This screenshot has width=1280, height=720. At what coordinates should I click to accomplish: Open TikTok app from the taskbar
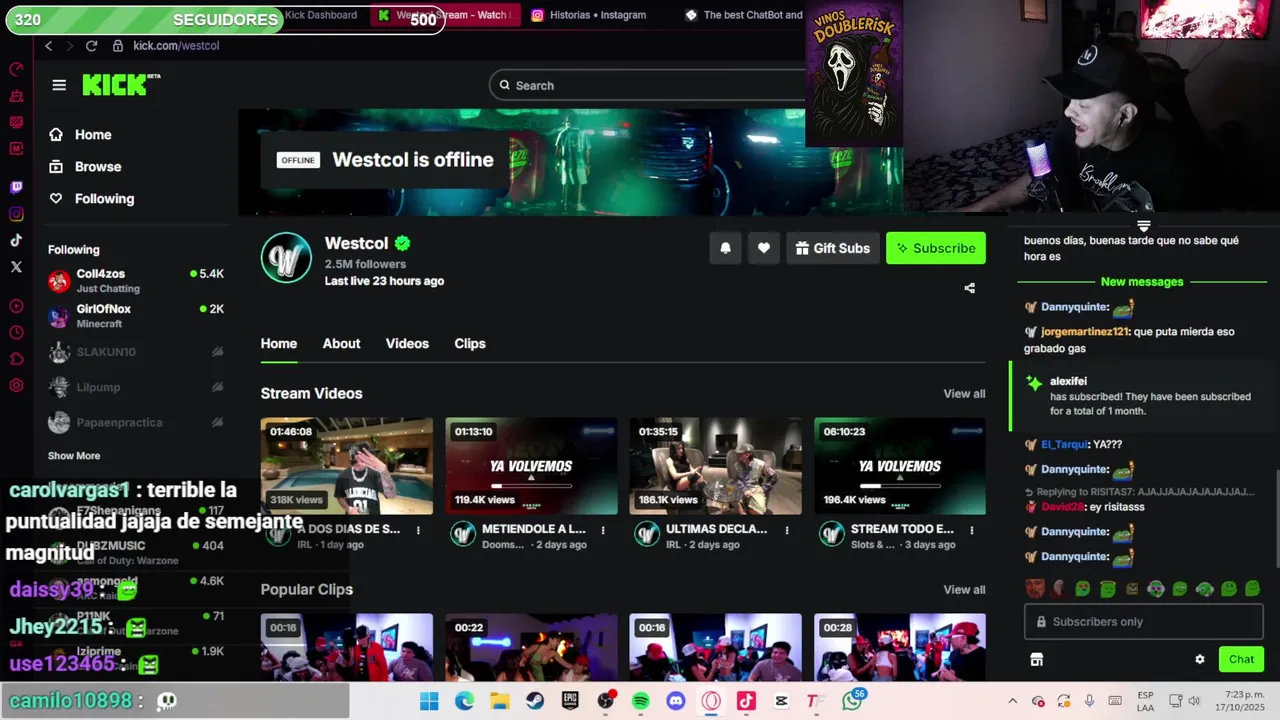(x=746, y=701)
